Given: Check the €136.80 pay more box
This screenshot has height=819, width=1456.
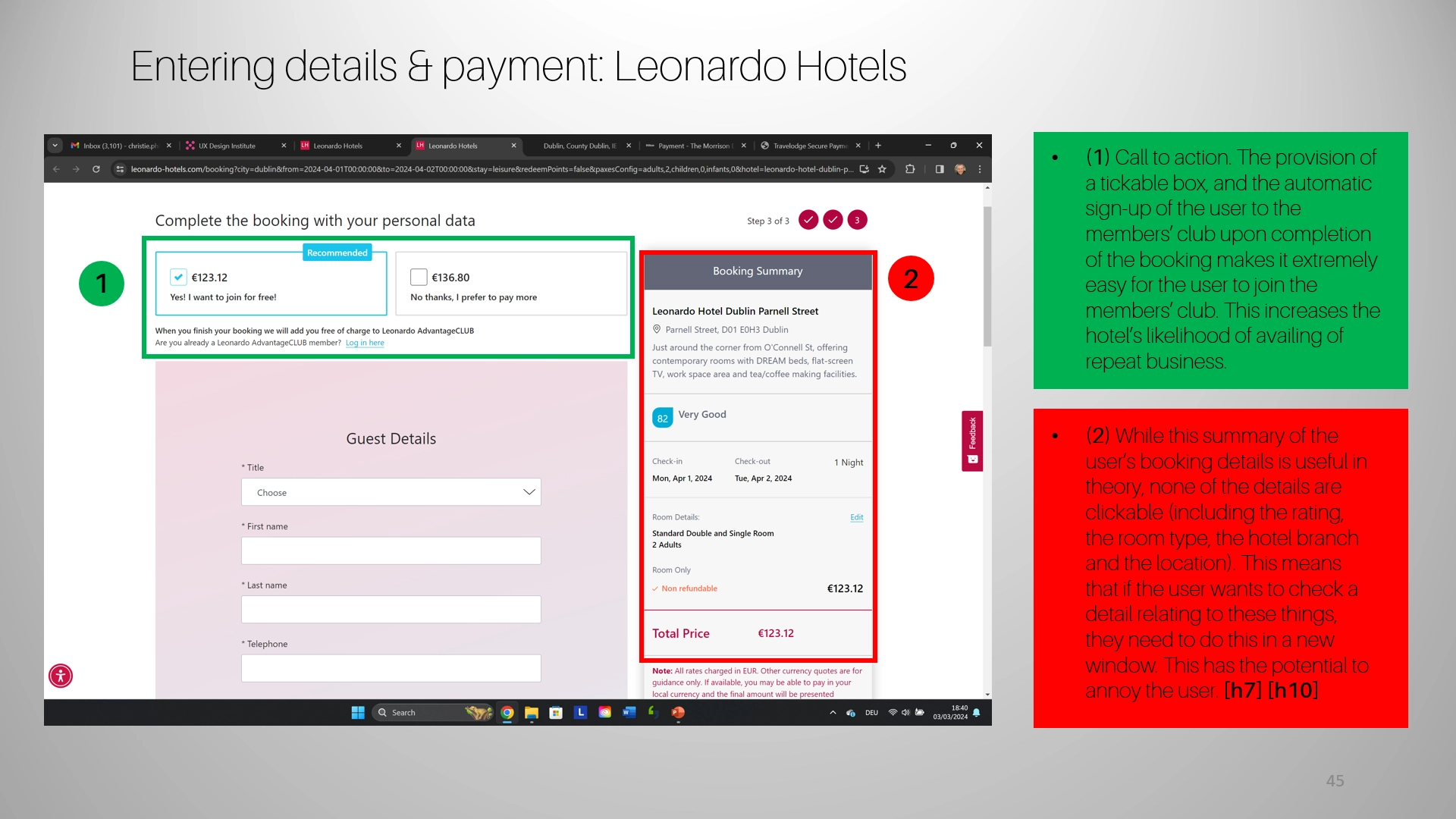Looking at the screenshot, I should [x=419, y=278].
